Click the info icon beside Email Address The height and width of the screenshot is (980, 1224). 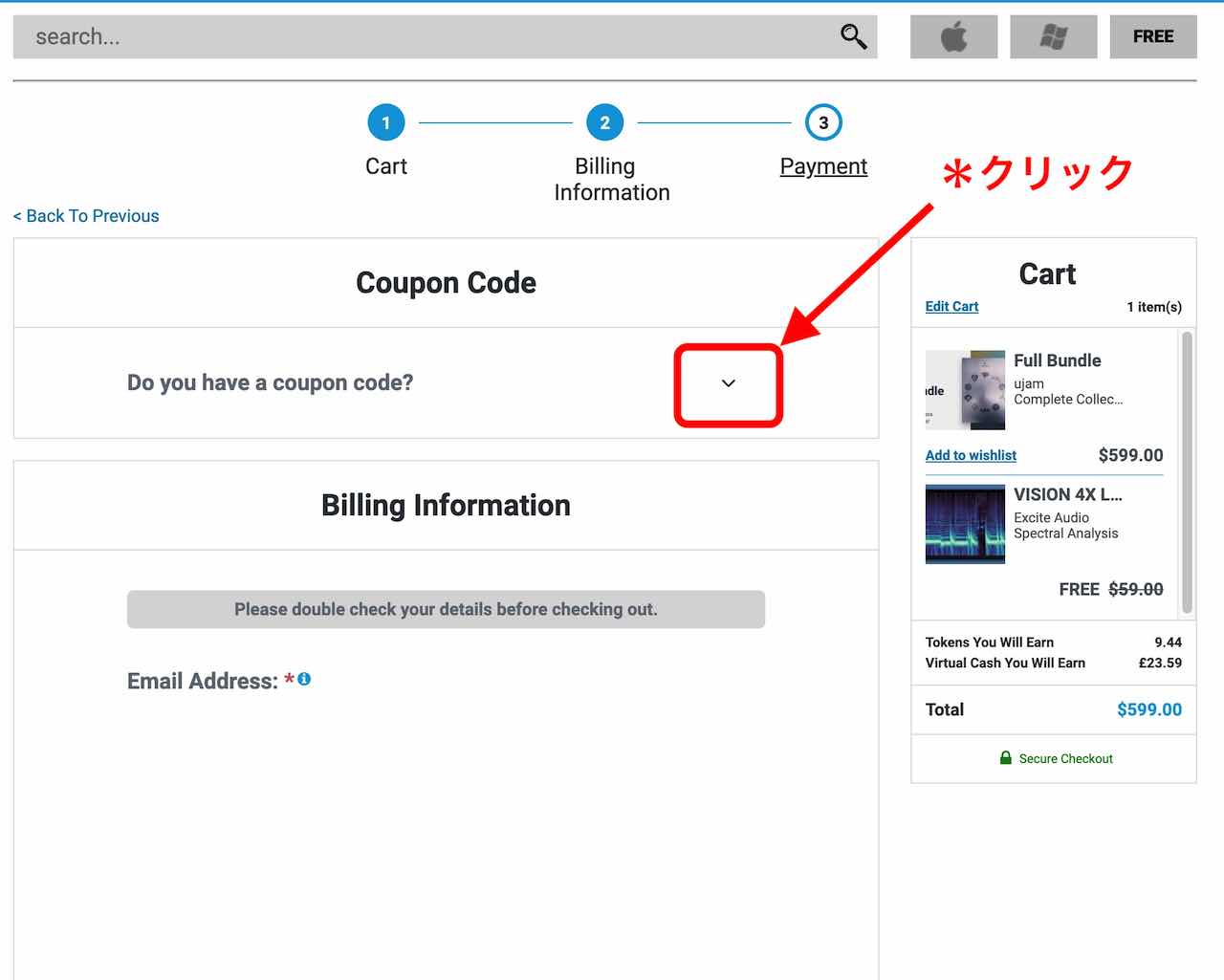pyautogui.click(x=304, y=679)
